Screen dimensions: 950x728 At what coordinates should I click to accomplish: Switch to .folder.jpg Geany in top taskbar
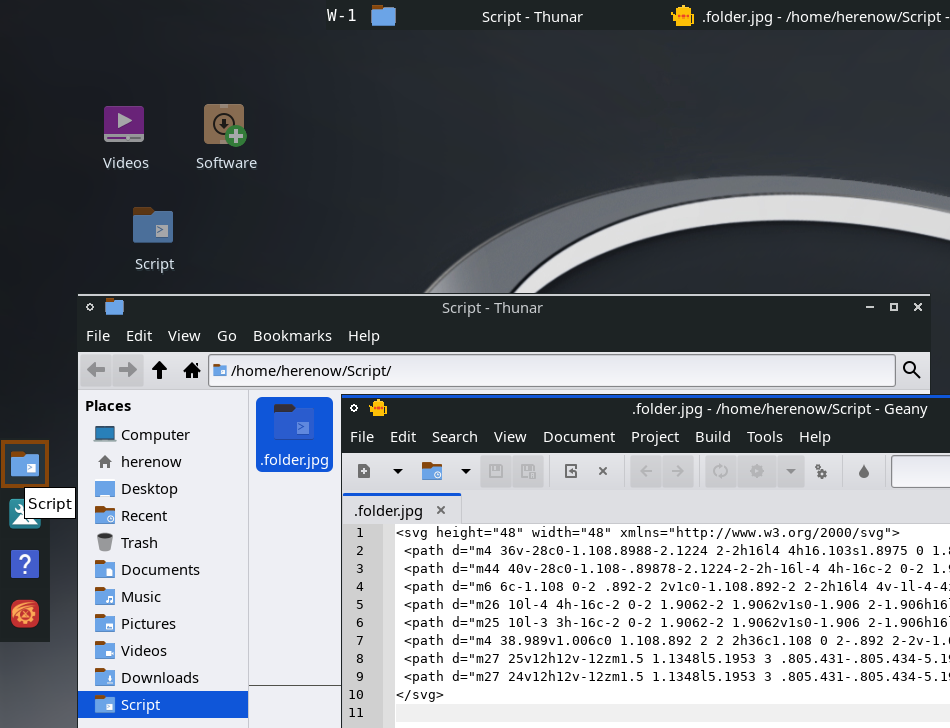tap(810, 16)
